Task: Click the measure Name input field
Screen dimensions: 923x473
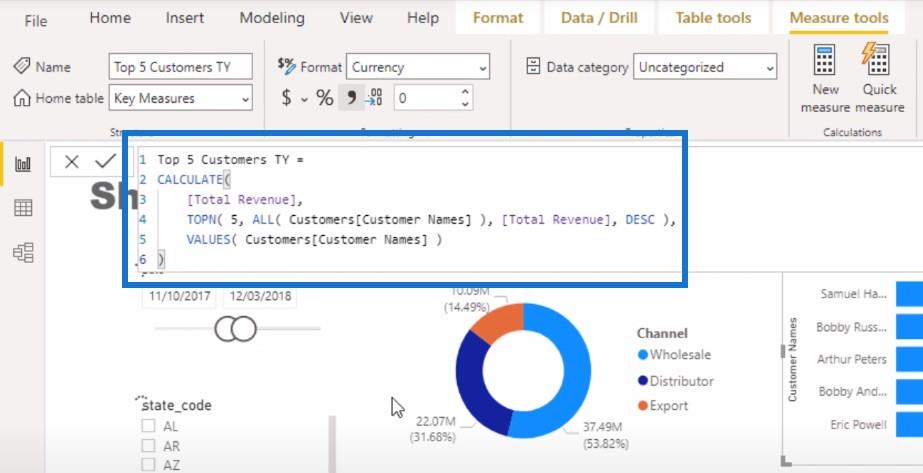Action: (x=181, y=67)
